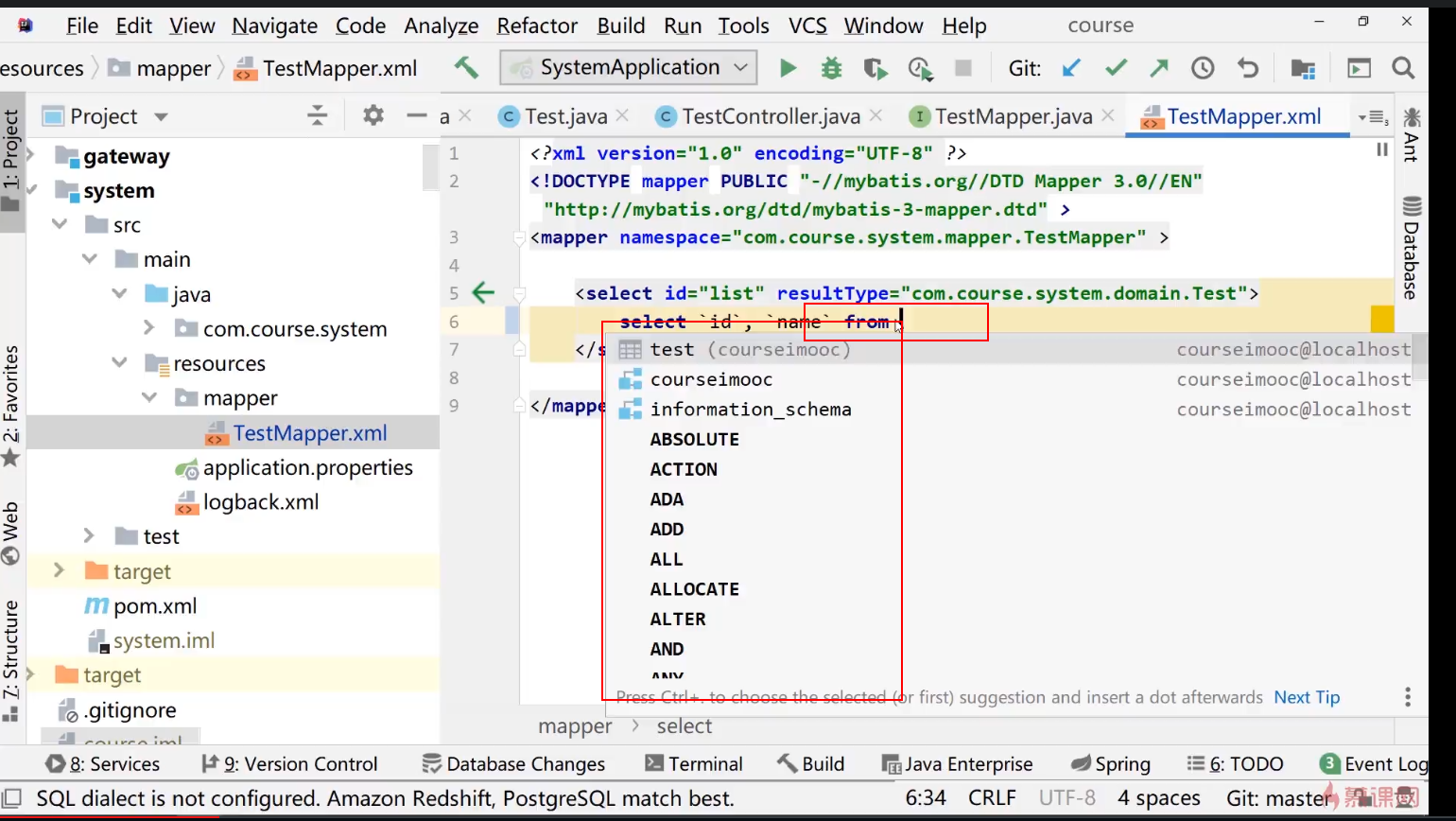Run with coverage shield icon

(x=875, y=68)
